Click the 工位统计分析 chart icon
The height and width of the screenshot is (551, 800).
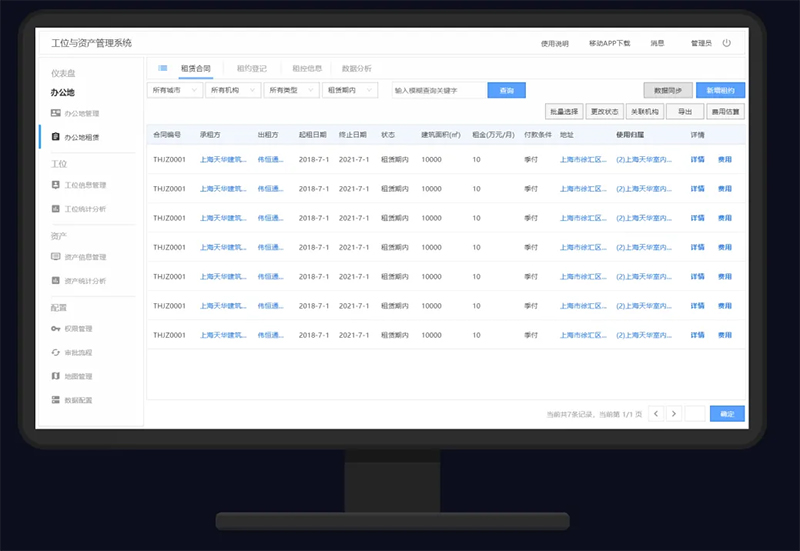[56, 209]
